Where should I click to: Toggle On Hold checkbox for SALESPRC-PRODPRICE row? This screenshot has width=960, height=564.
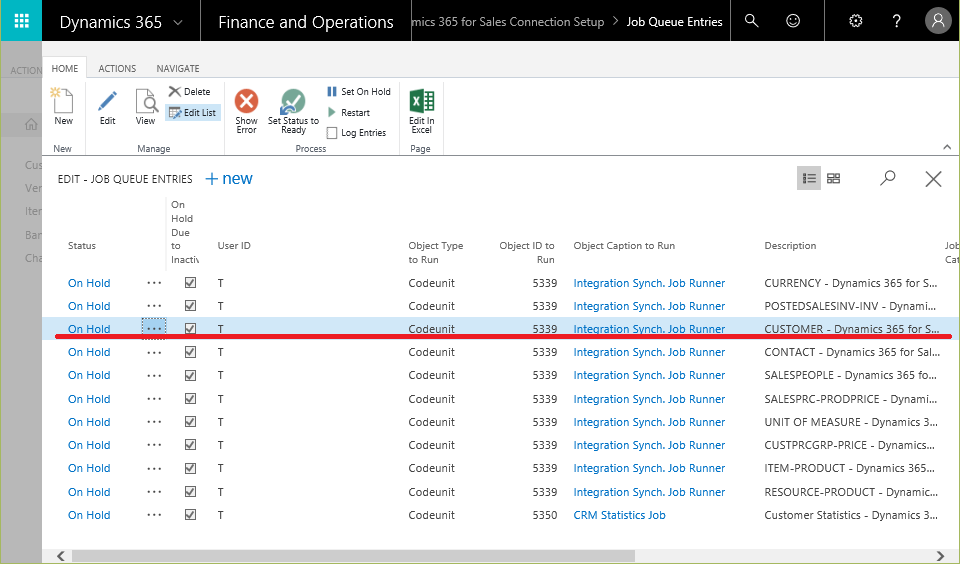(190, 399)
